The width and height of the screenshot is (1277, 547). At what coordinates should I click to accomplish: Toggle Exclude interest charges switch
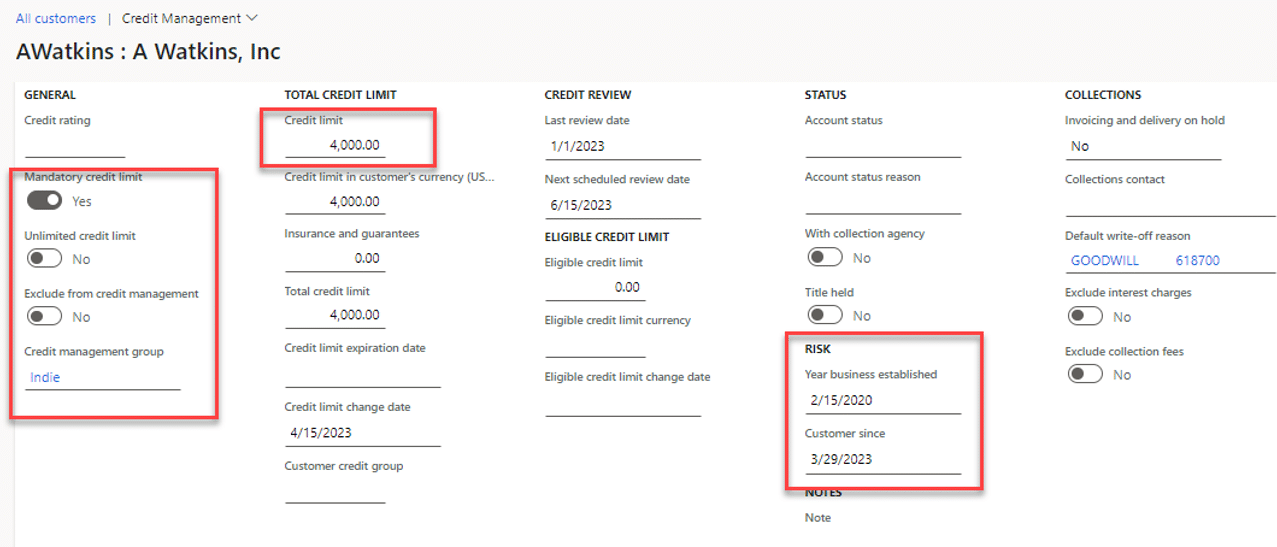point(1085,317)
